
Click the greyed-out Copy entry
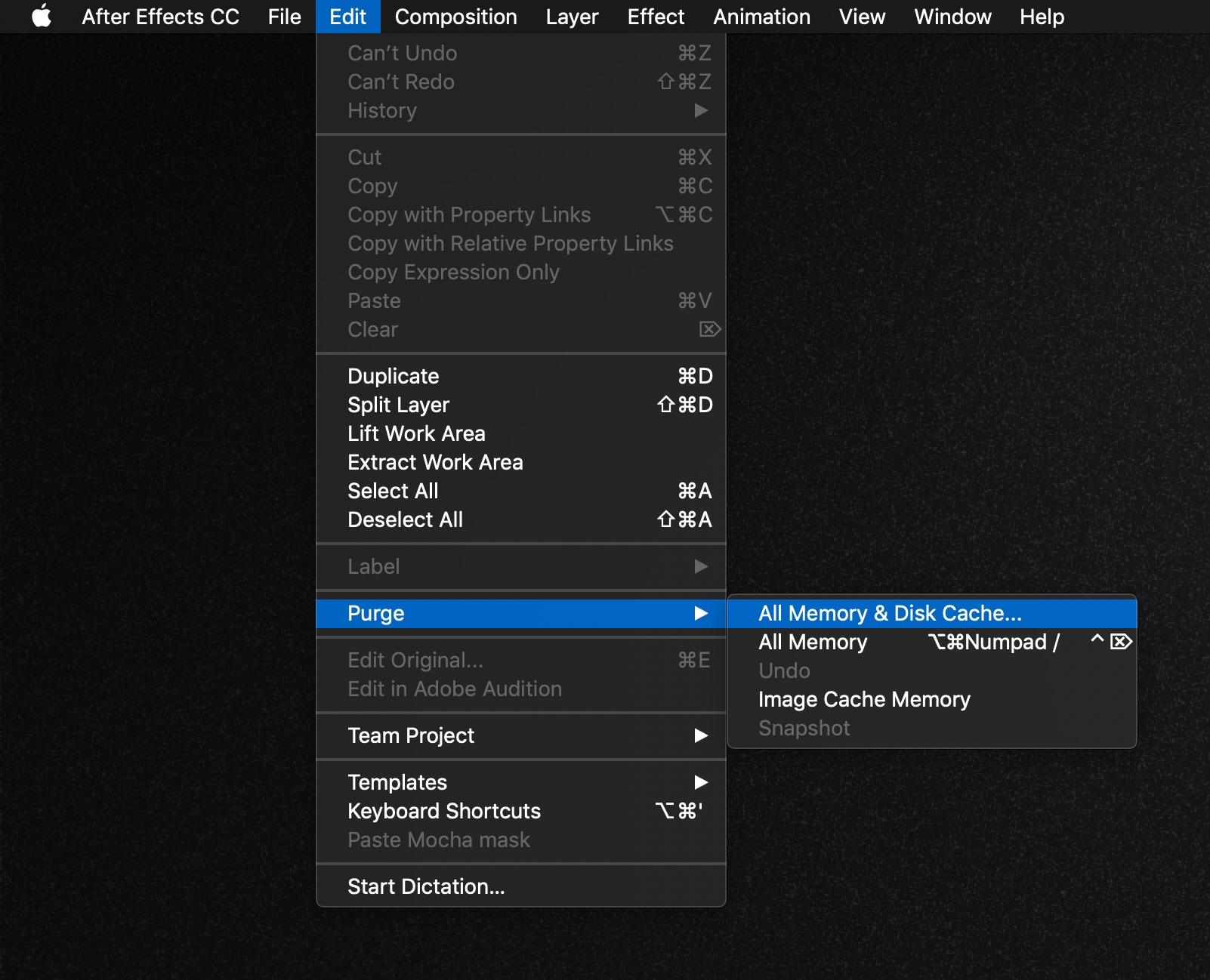pos(521,186)
